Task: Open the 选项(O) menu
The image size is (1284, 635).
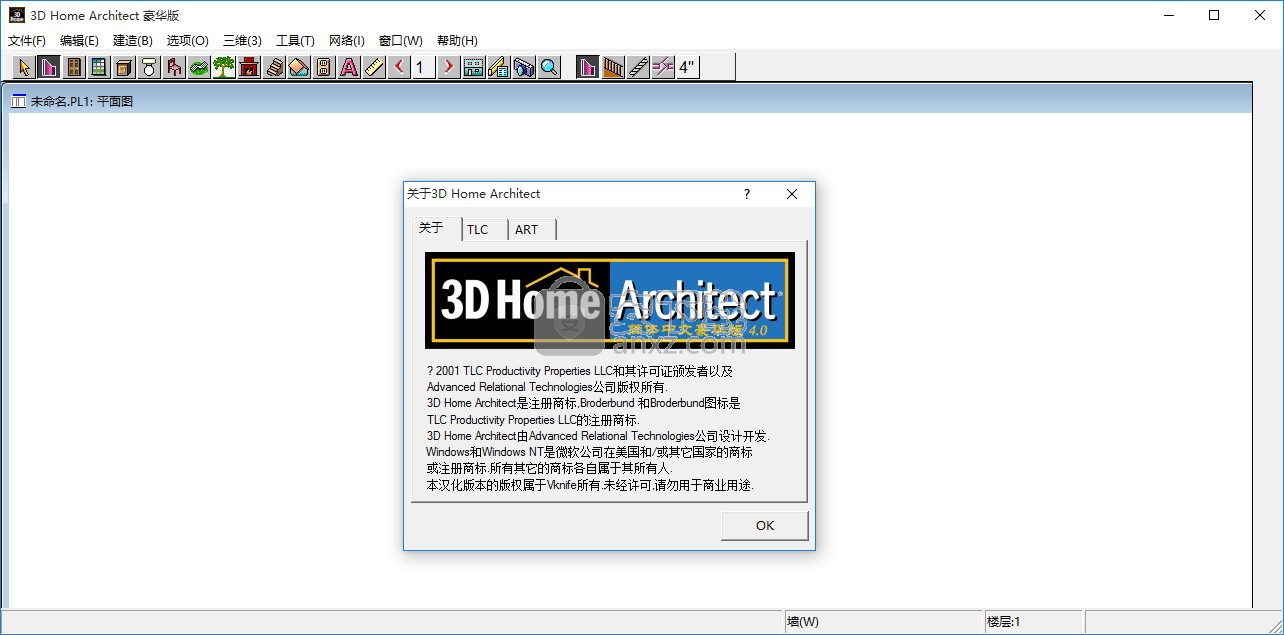Action: (187, 41)
